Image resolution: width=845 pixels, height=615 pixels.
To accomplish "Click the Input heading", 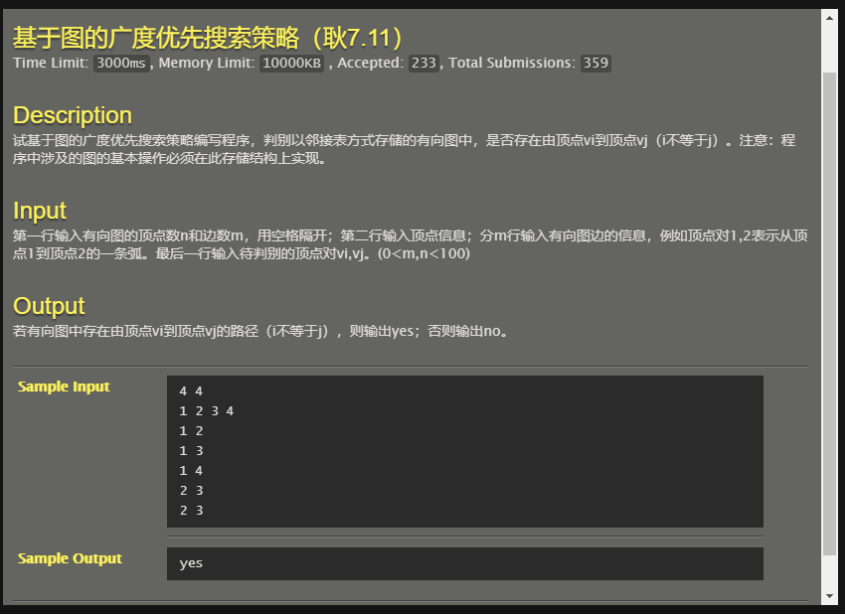I will 39,211.
